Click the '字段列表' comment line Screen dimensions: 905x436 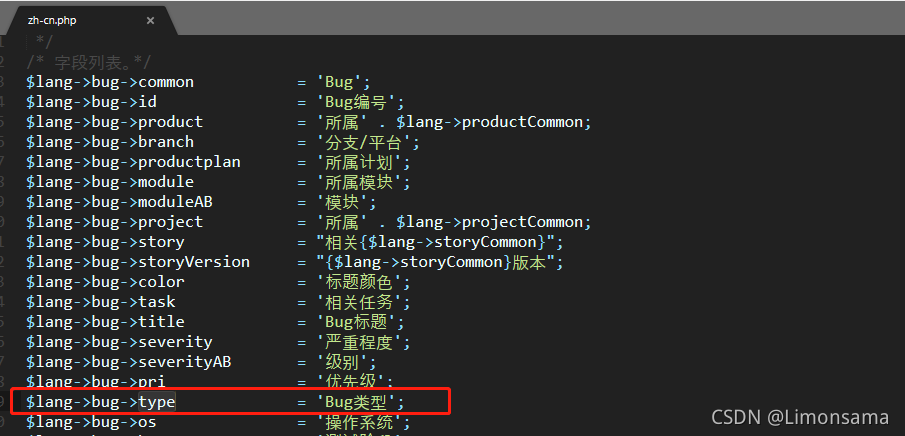coord(88,62)
